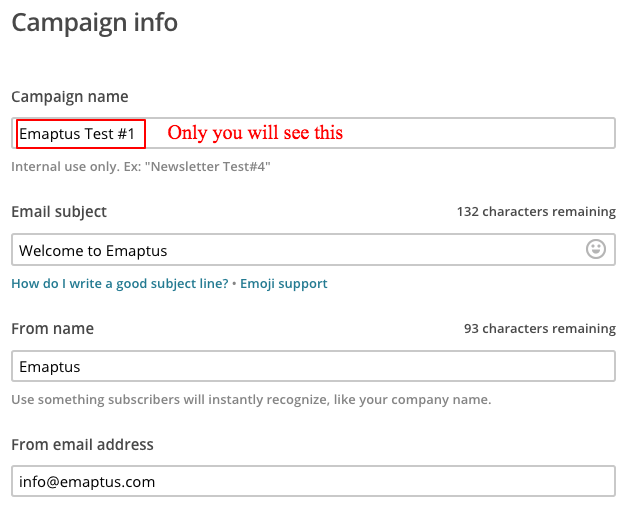Click the "Email subject" label
The height and width of the screenshot is (505, 636).
(x=59, y=212)
